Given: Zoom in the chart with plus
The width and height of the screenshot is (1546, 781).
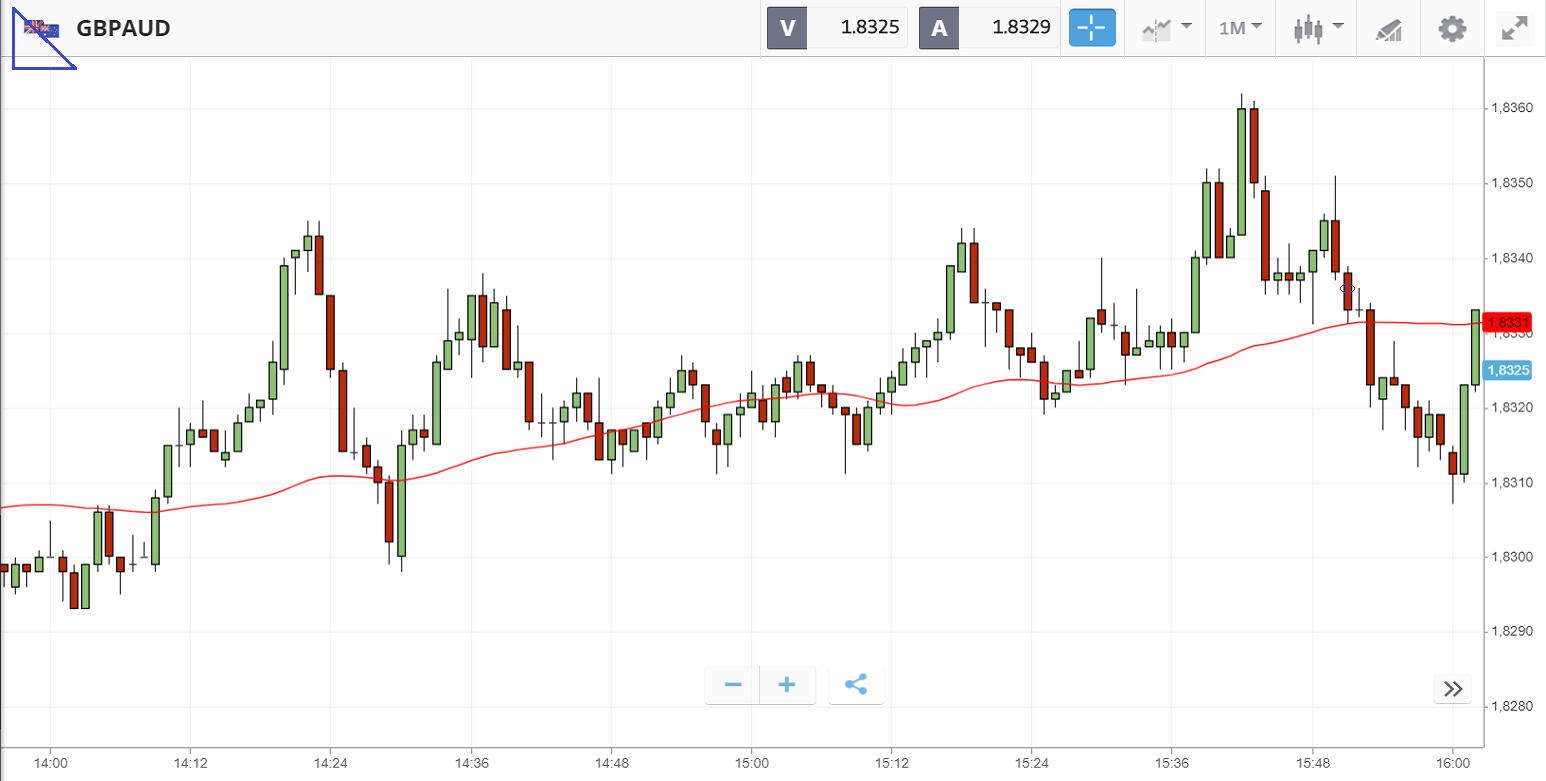Looking at the screenshot, I should (787, 685).
